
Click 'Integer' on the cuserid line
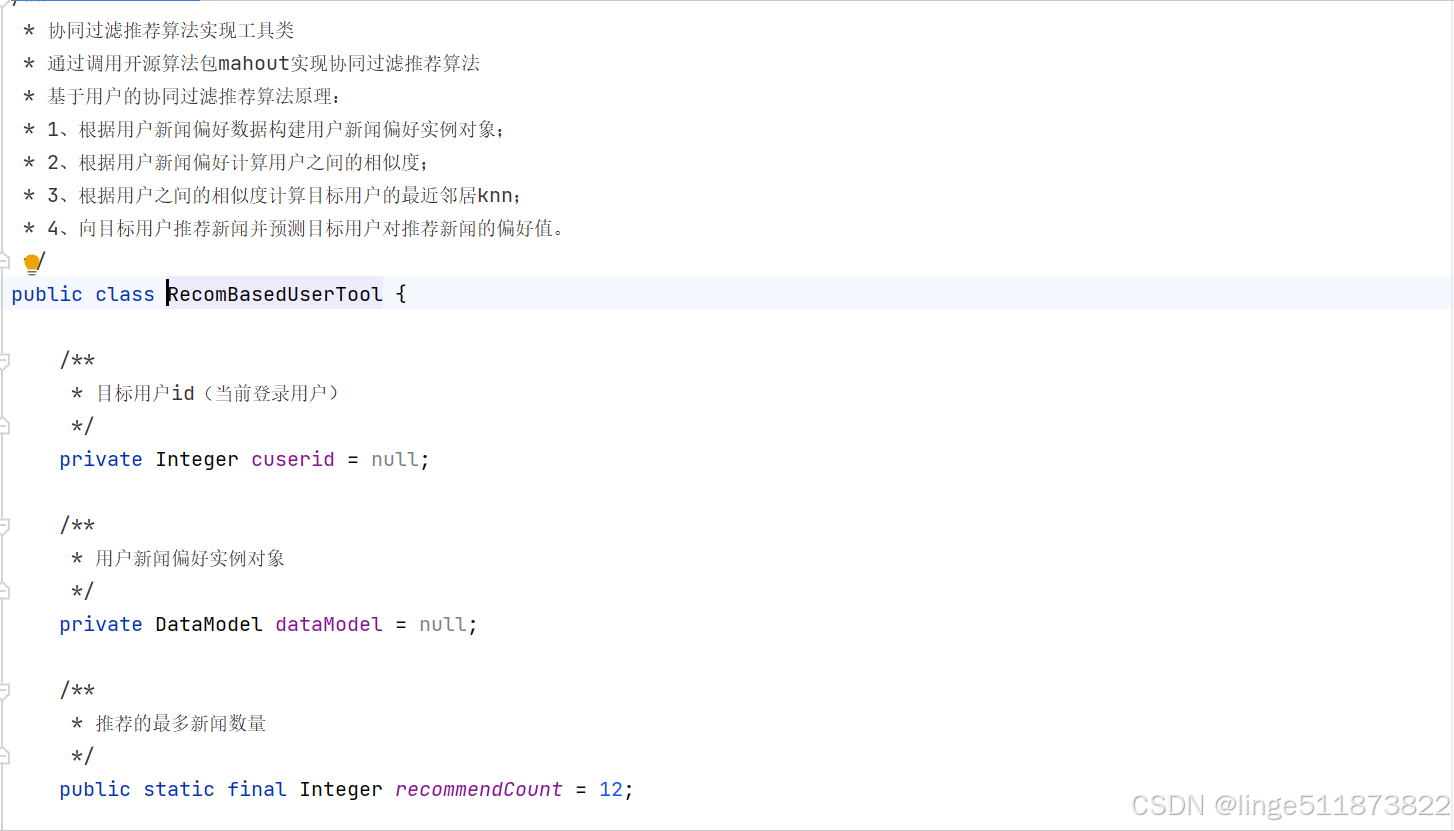click(x=197, y=459)
